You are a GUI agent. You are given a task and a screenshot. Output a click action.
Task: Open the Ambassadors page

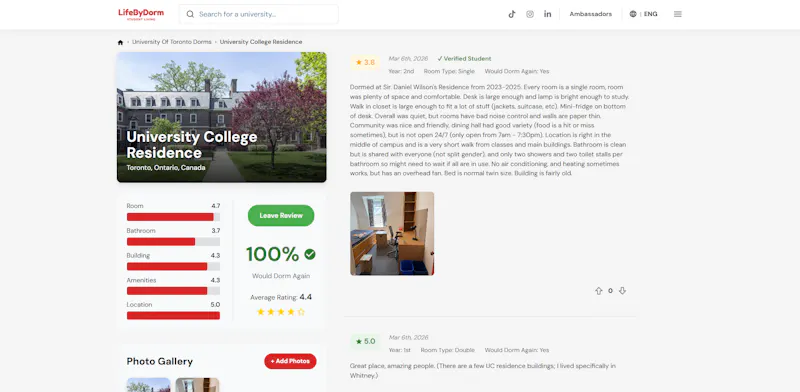click(590, 14)
